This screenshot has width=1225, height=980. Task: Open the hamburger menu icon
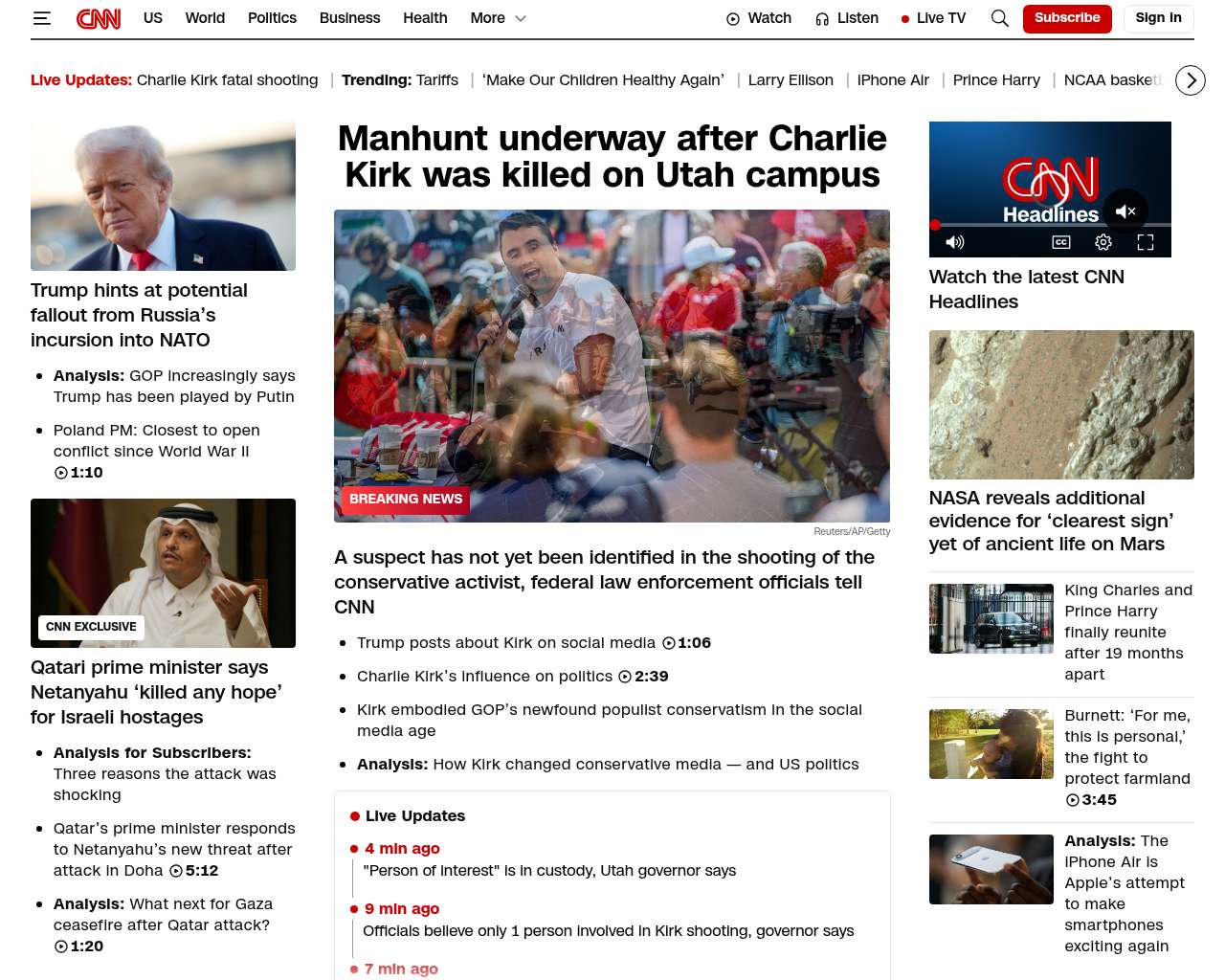click(x=41, y=18)
